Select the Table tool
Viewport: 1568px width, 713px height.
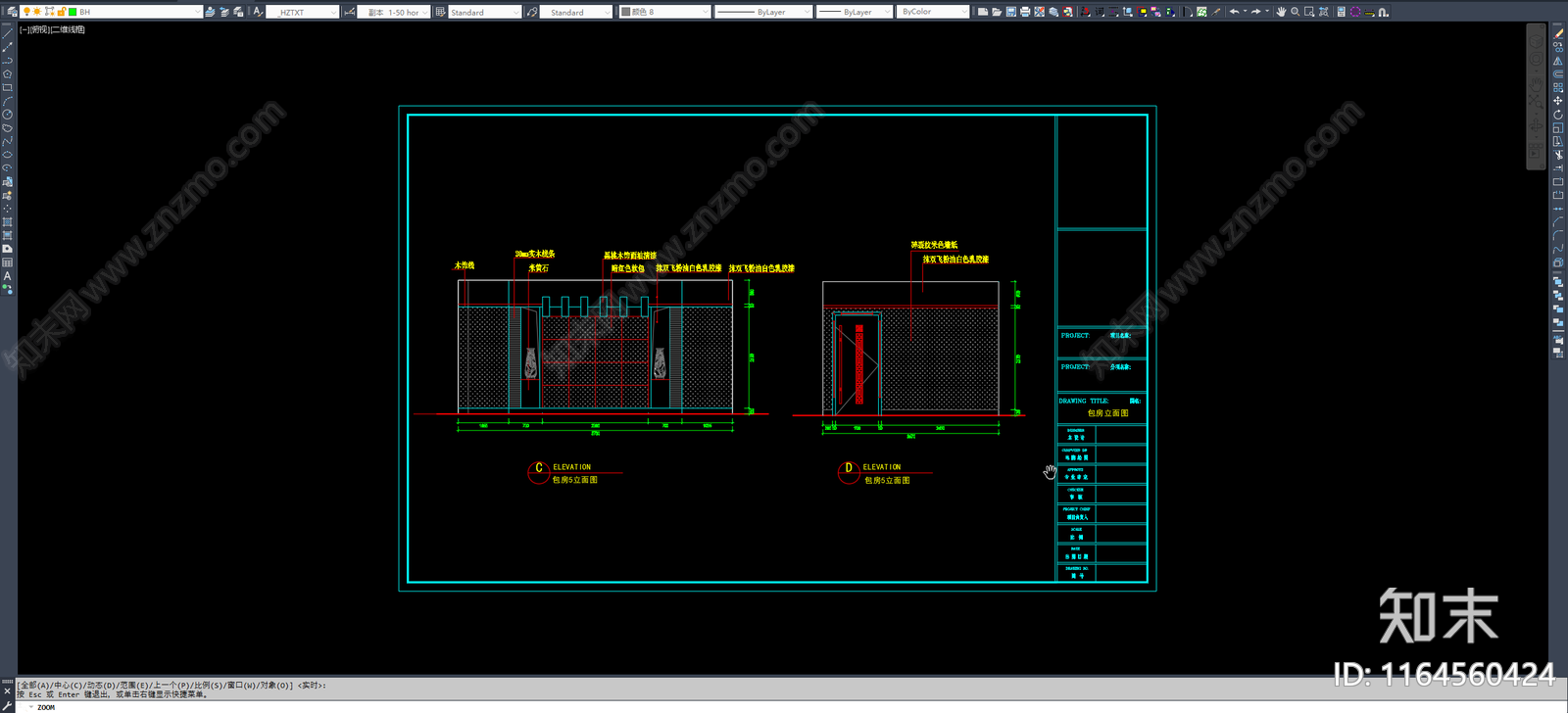tap(8, 262)
